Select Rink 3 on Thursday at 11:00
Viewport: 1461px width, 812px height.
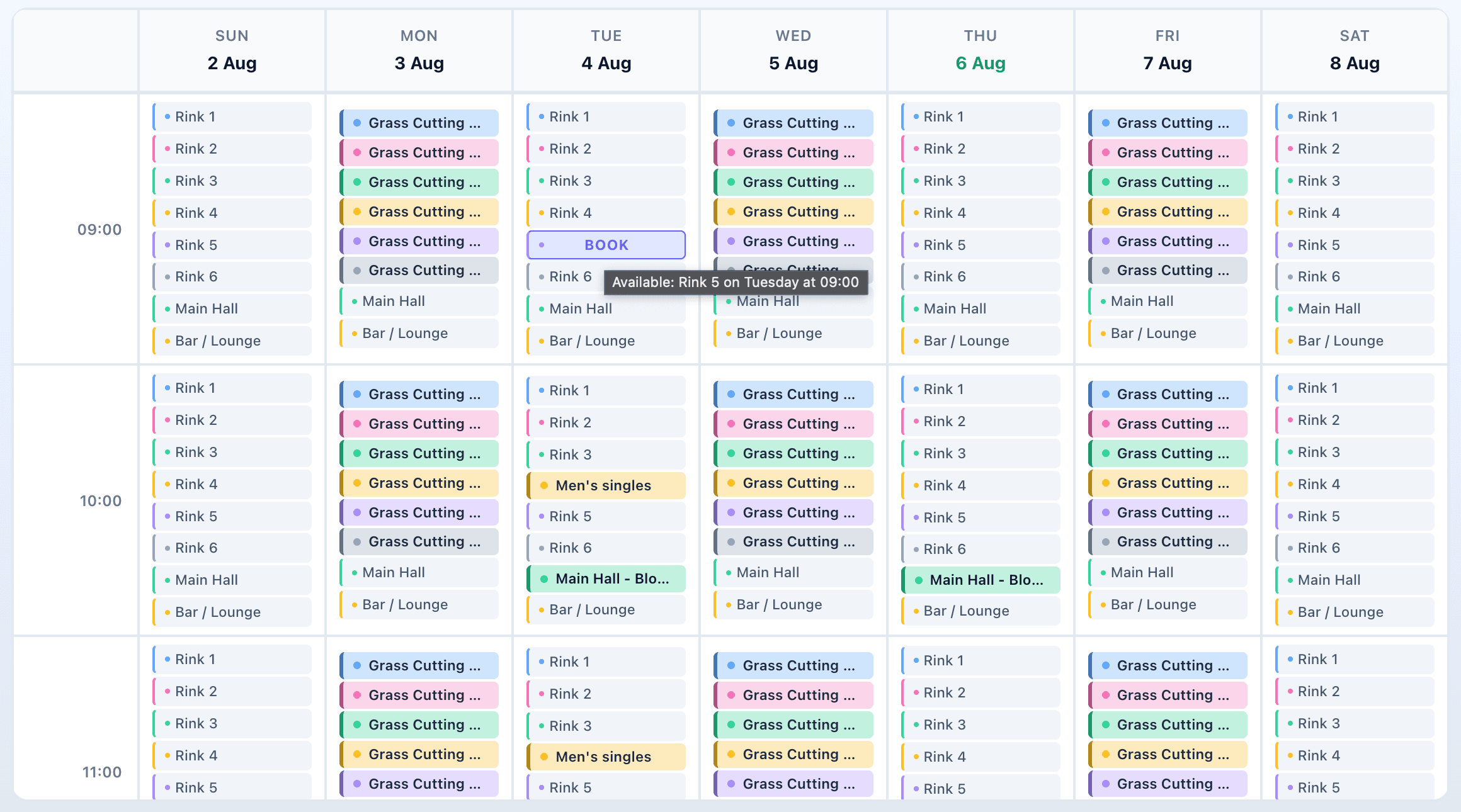coord(981,725)
